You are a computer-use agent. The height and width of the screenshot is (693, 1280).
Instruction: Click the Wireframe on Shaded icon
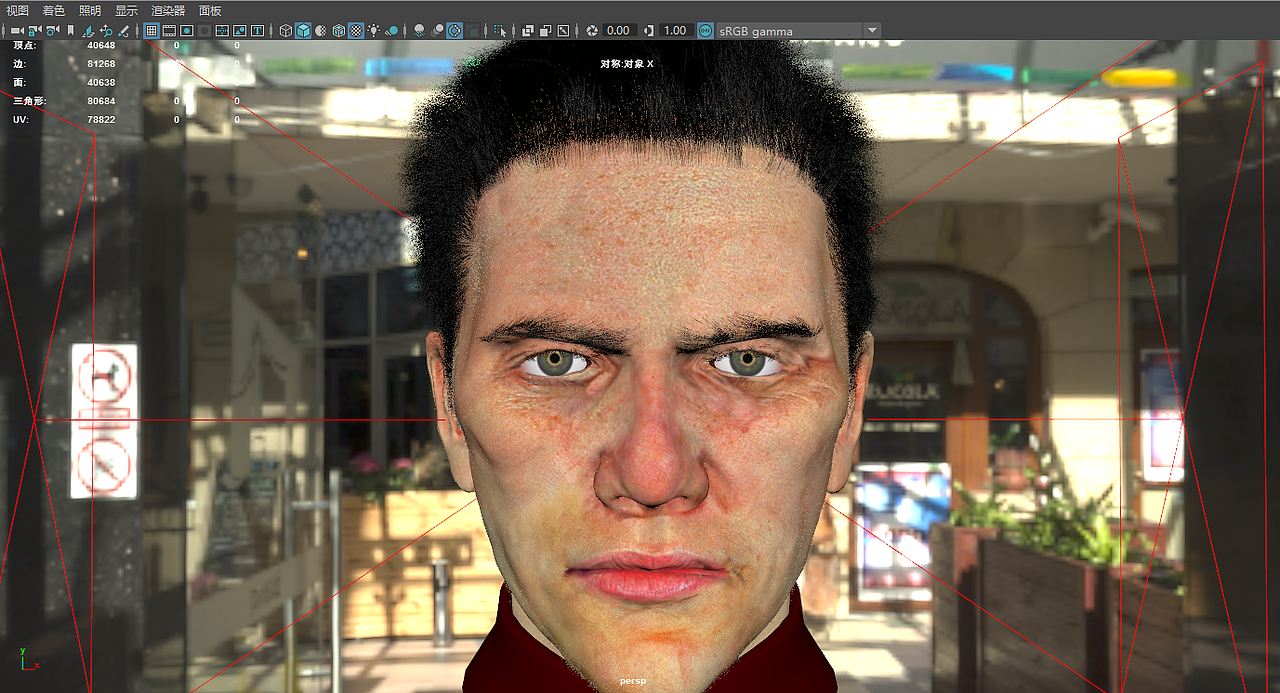339,30
